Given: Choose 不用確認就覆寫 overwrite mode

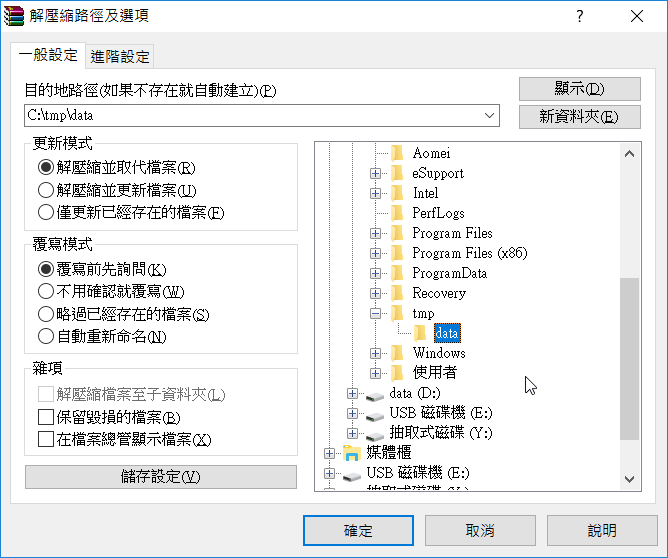Looking at the screenshot, I should (111, 291).
